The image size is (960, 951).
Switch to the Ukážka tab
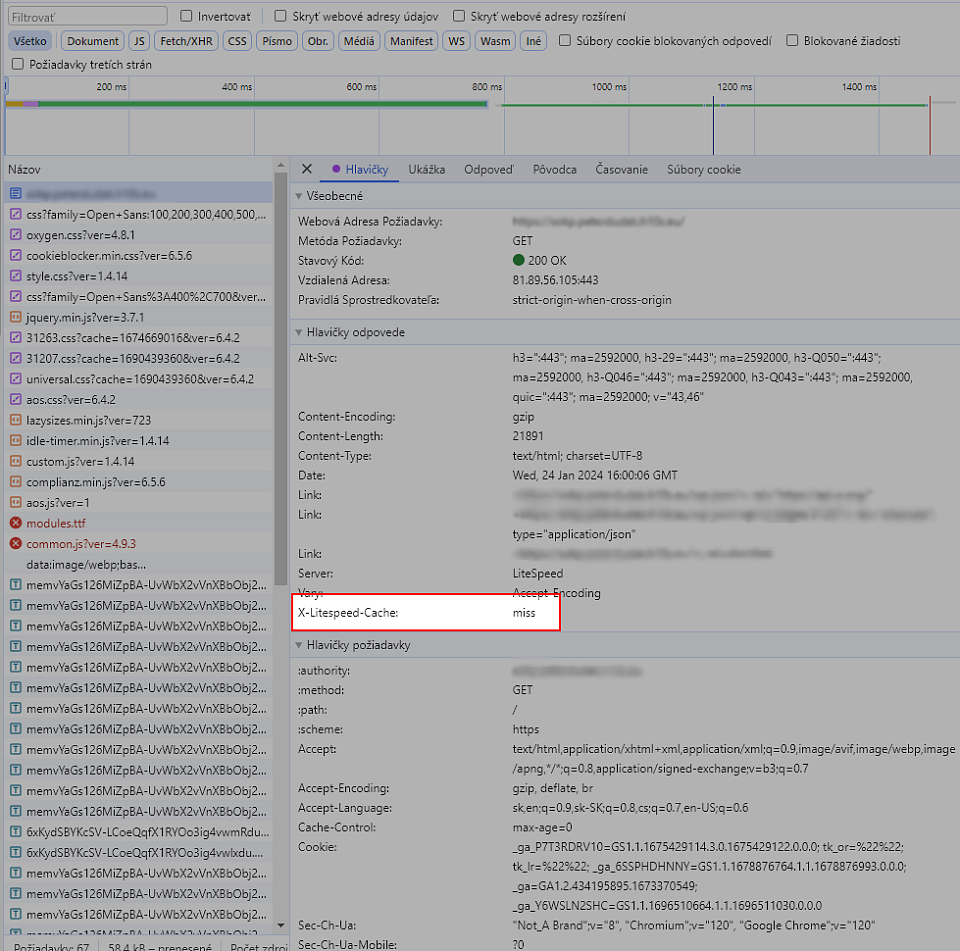click(427, 170)
